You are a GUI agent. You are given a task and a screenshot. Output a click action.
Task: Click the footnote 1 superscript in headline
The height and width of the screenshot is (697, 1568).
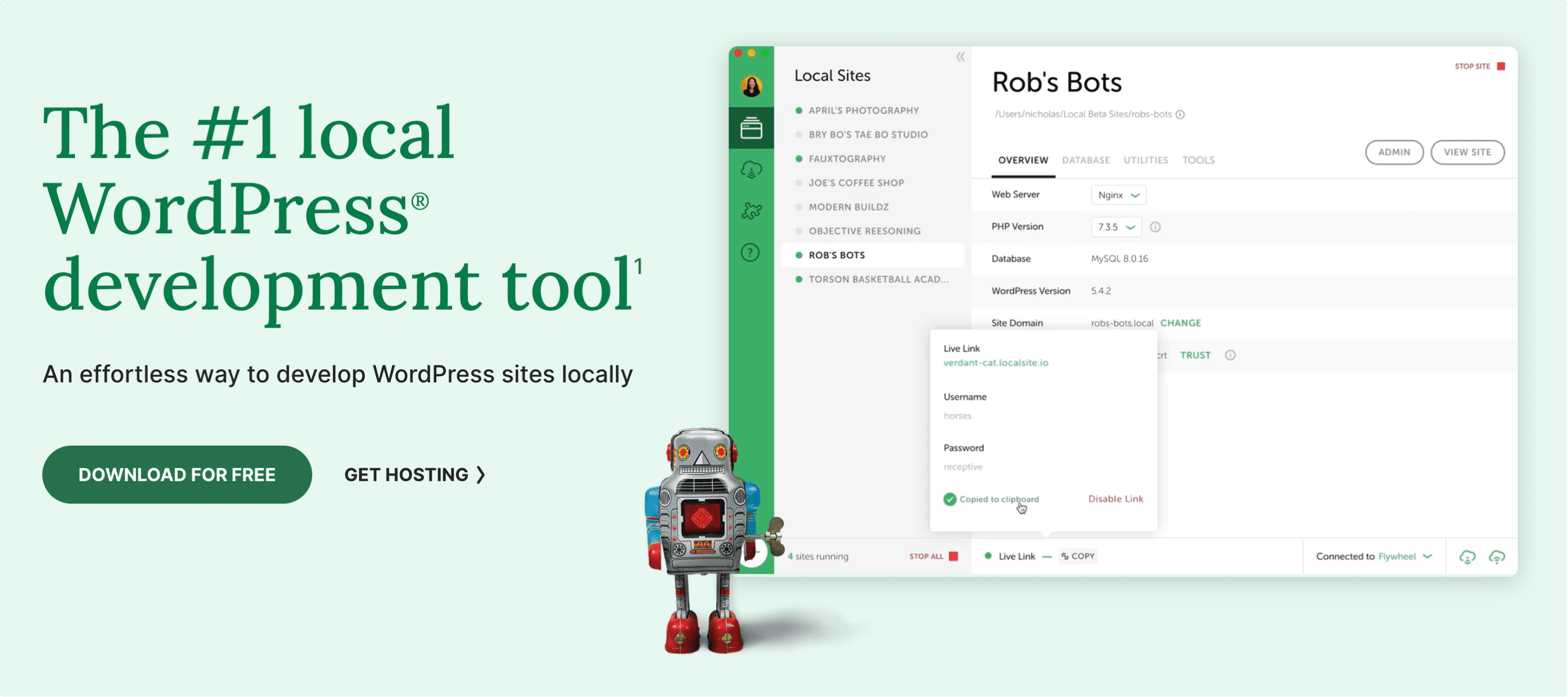[x=638, y=266]
